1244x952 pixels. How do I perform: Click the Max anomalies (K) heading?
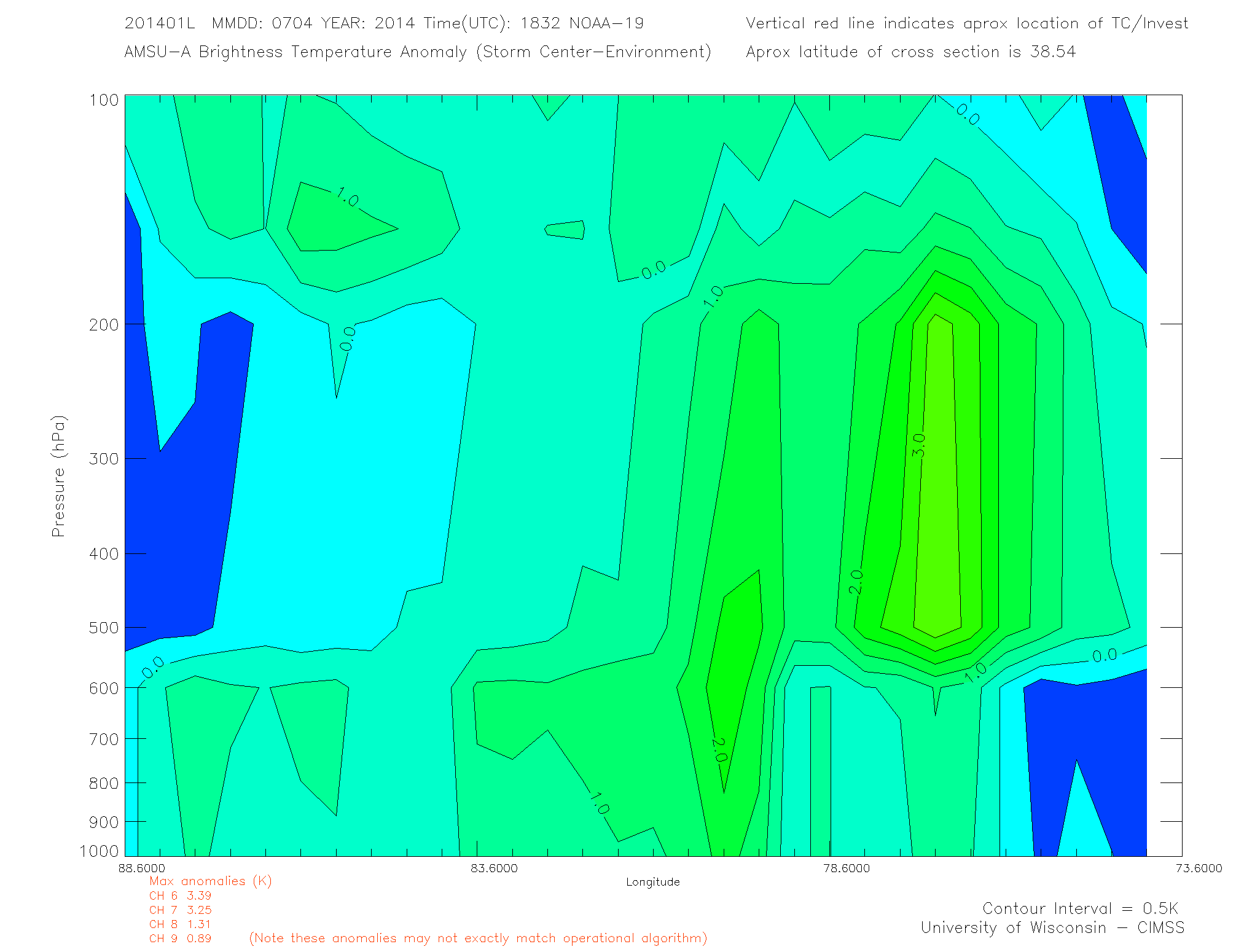[210, 881]
